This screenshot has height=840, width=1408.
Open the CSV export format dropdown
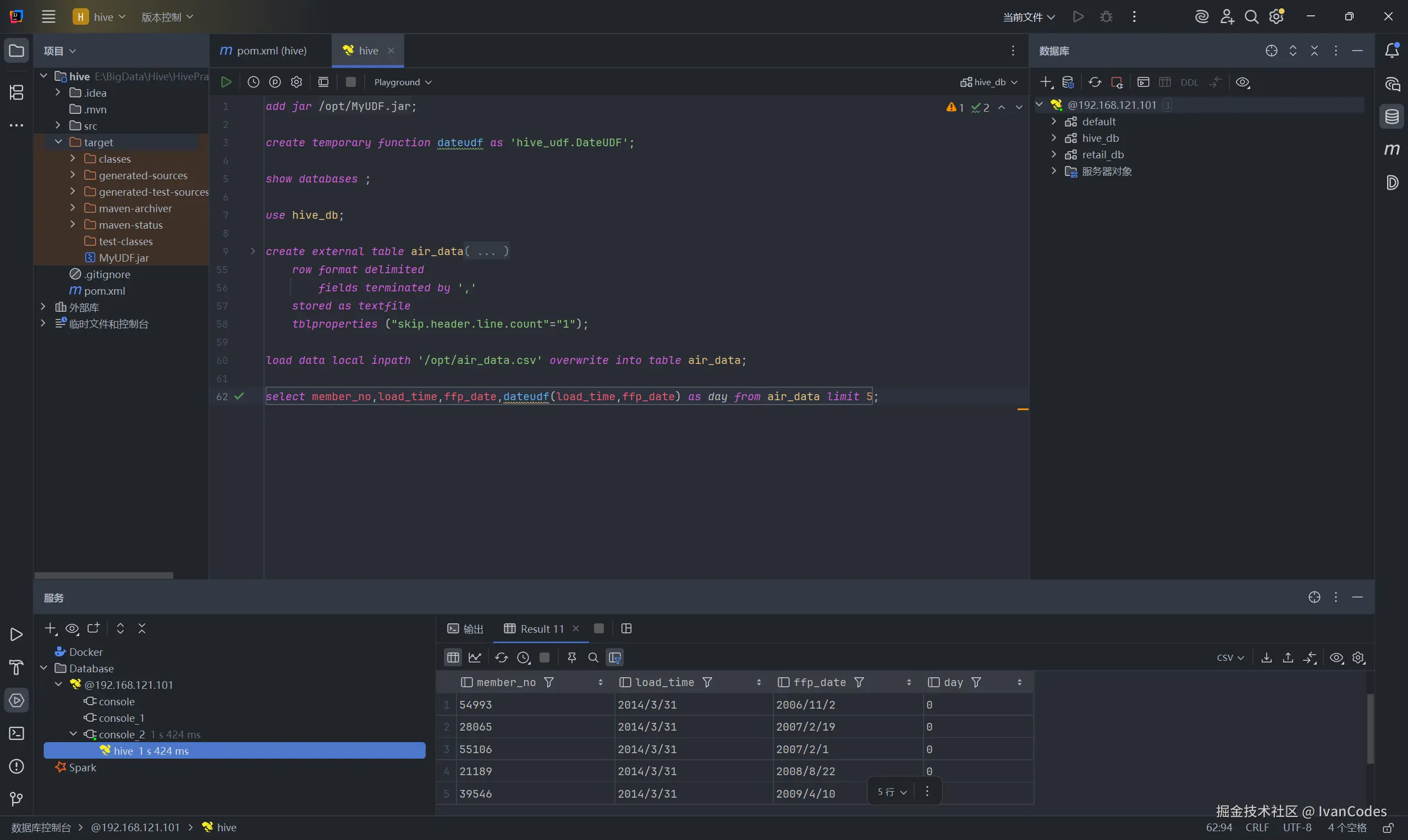point(1230,657)
